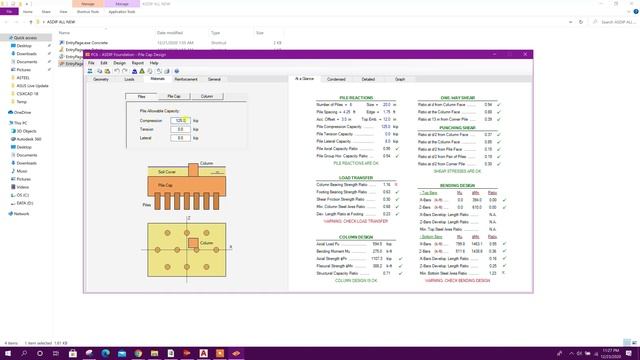
Task: Click up-arrow navigation in File Explorer
Action: [x=31, y=22]
